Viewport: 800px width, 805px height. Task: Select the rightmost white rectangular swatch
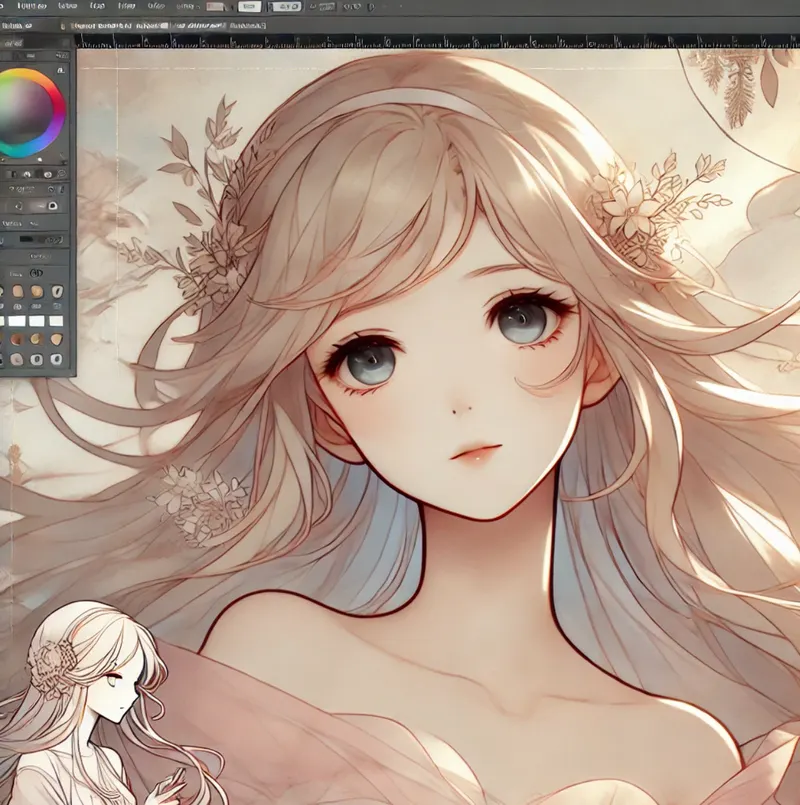(55, 321)
